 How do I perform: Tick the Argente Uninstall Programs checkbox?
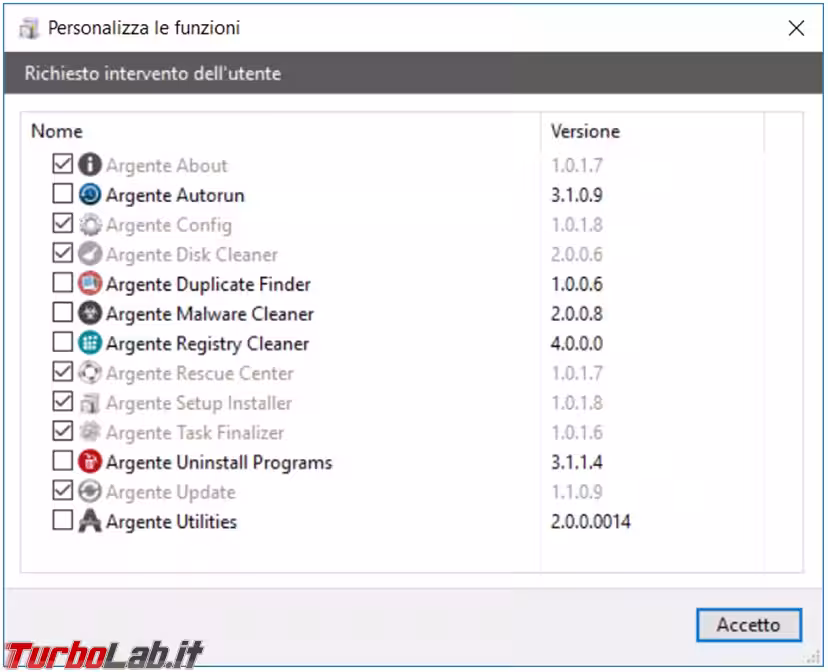(x=63, y=460)
